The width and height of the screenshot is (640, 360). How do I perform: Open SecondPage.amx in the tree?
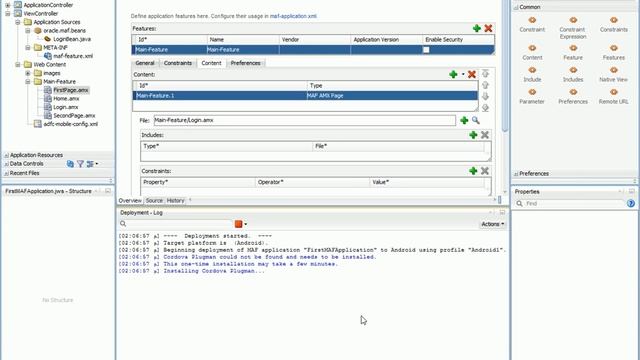pyautogui.click(x=74, y=116)
